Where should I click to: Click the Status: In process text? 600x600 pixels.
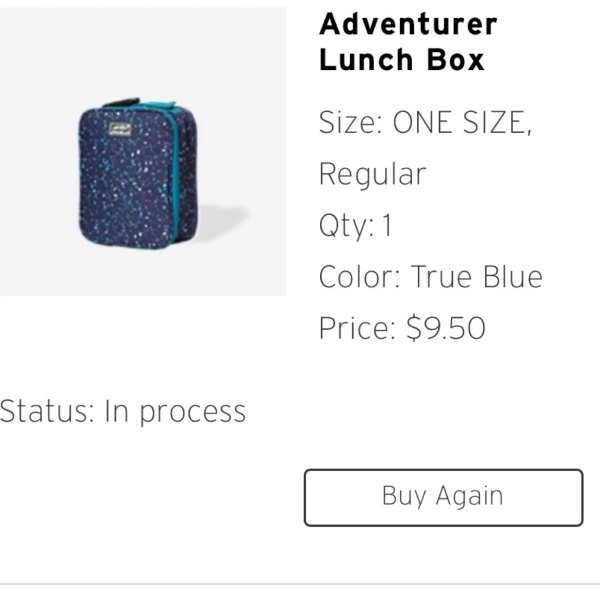[123, 412]
